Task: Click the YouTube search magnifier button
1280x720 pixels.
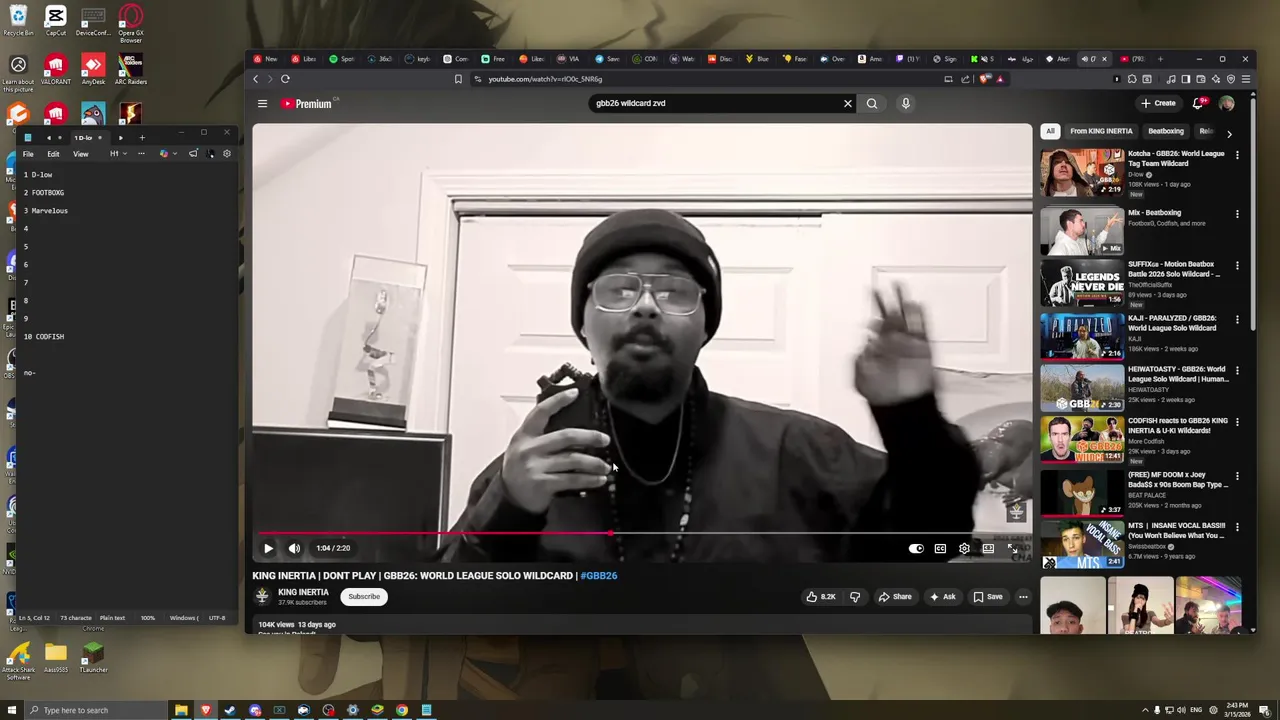Action: pos(872,103)
